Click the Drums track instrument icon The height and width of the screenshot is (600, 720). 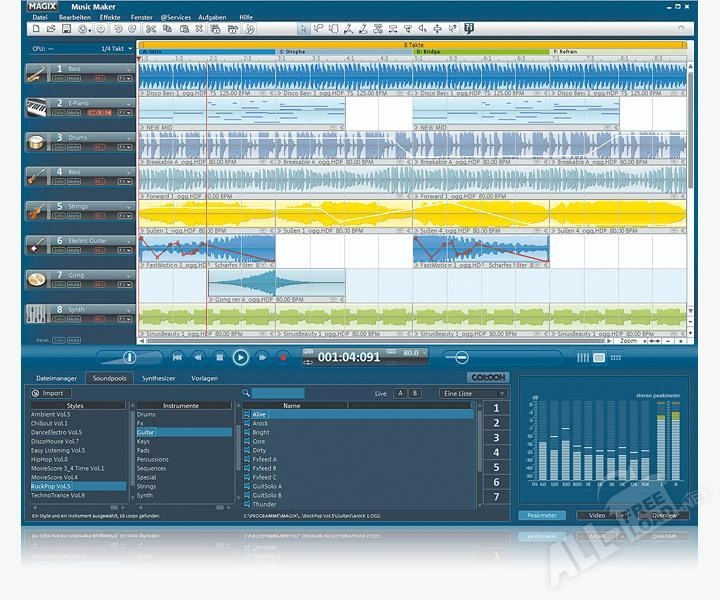pyautogui.click(x=38, y=142)
